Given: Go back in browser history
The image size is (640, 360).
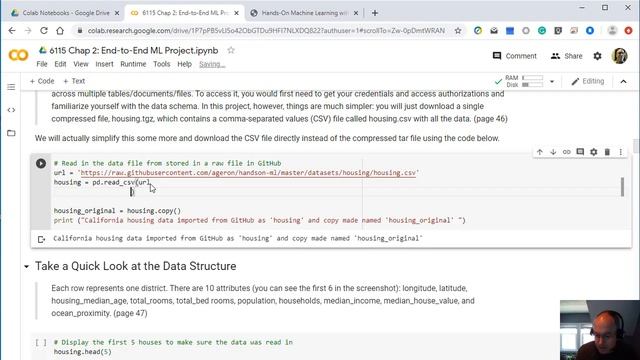Looking at the screenshot, I should (12, 31).
